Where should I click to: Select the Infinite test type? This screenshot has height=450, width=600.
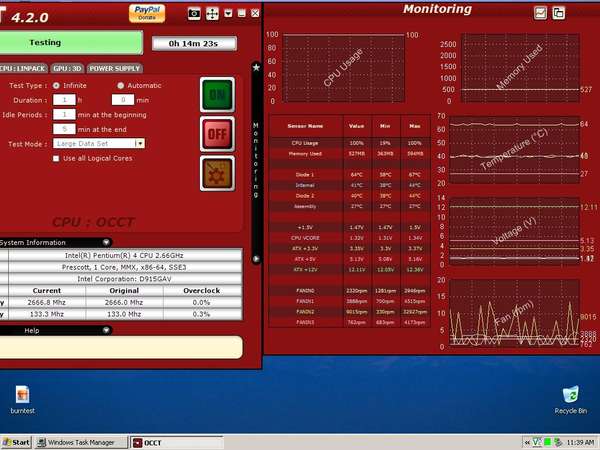point(56,85)
